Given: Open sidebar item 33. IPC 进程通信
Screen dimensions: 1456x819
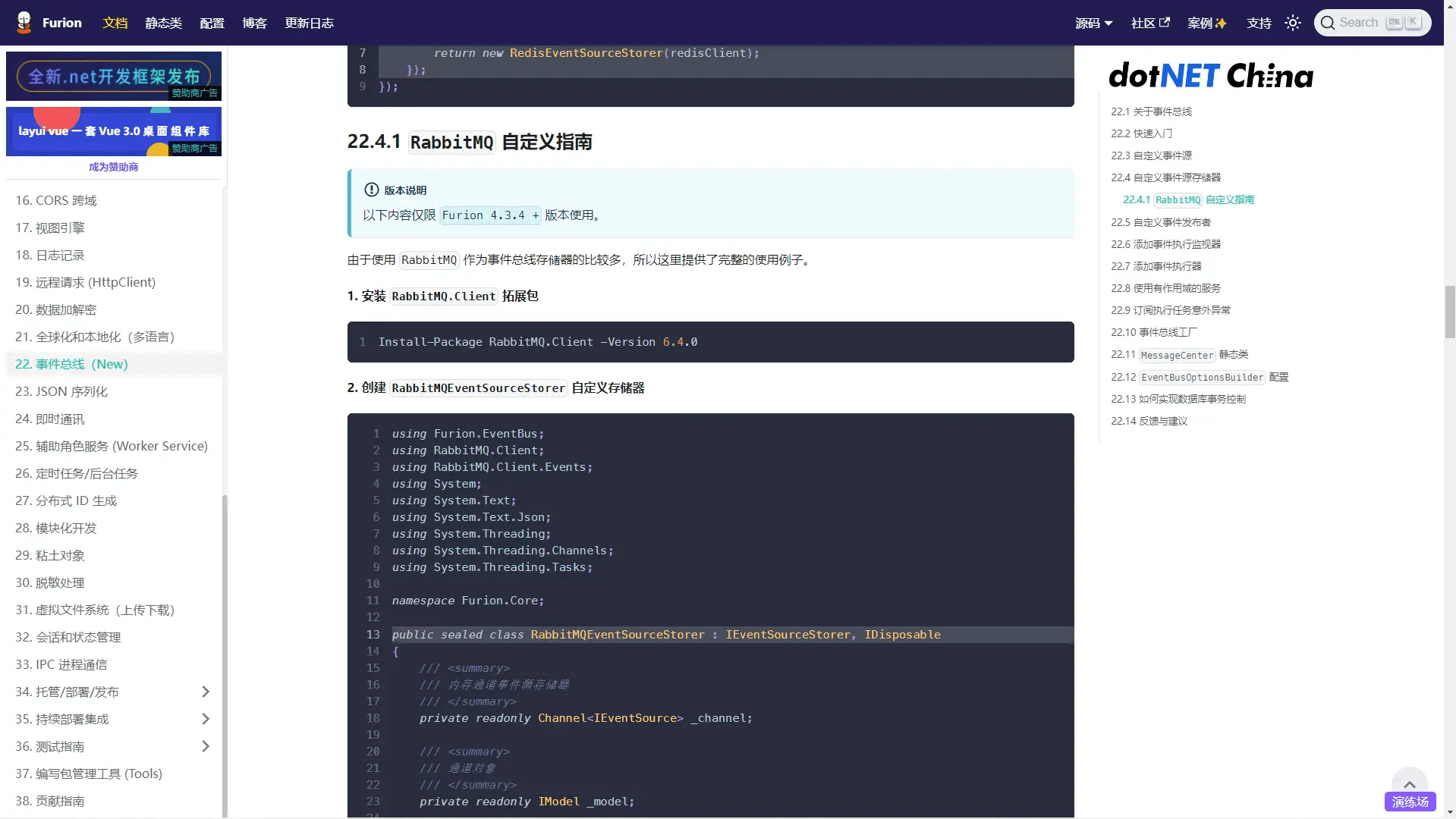Looking at the screenshot, I should 114,664.
